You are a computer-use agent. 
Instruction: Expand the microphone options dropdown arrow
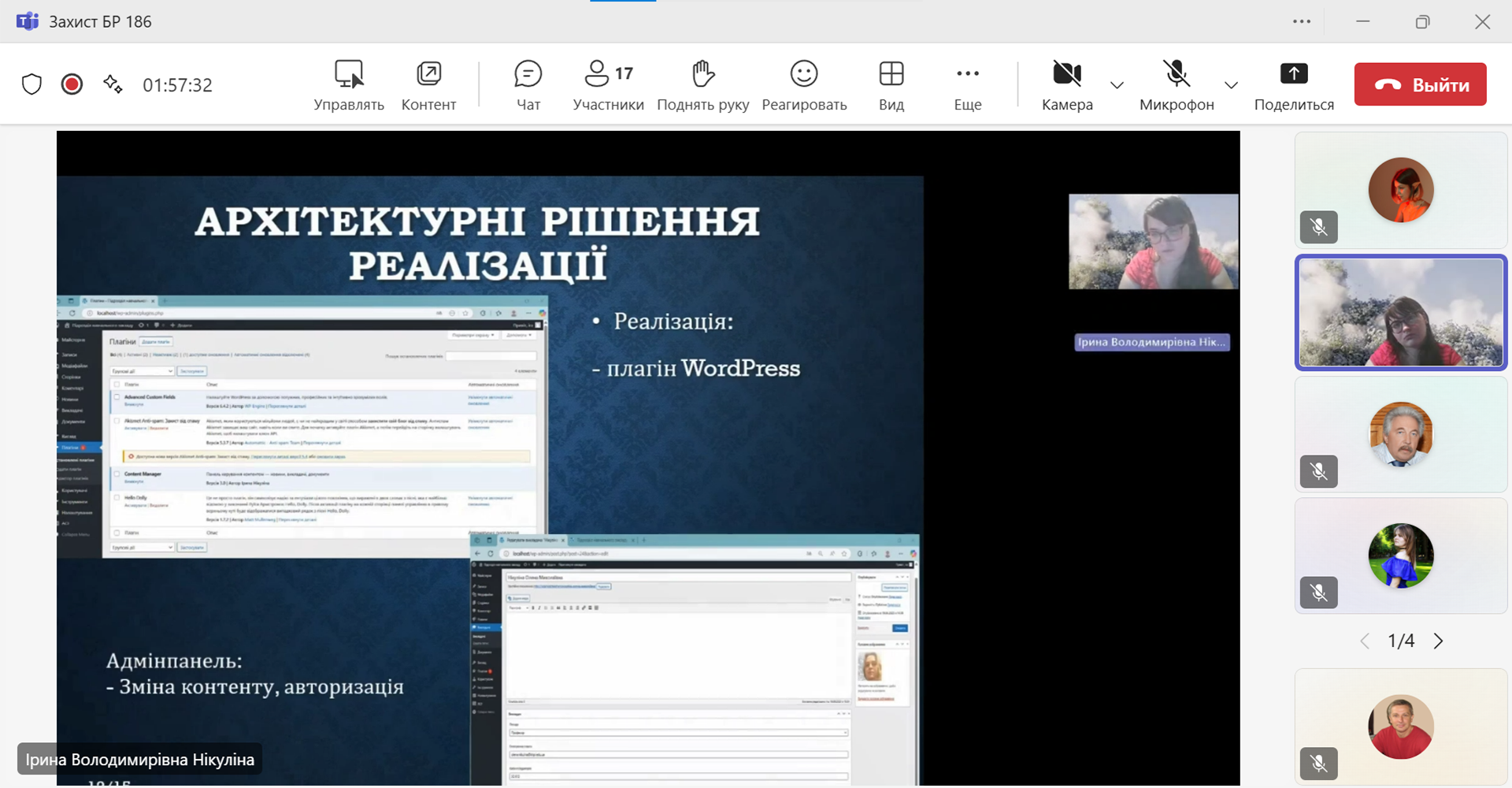[1231, 85]
